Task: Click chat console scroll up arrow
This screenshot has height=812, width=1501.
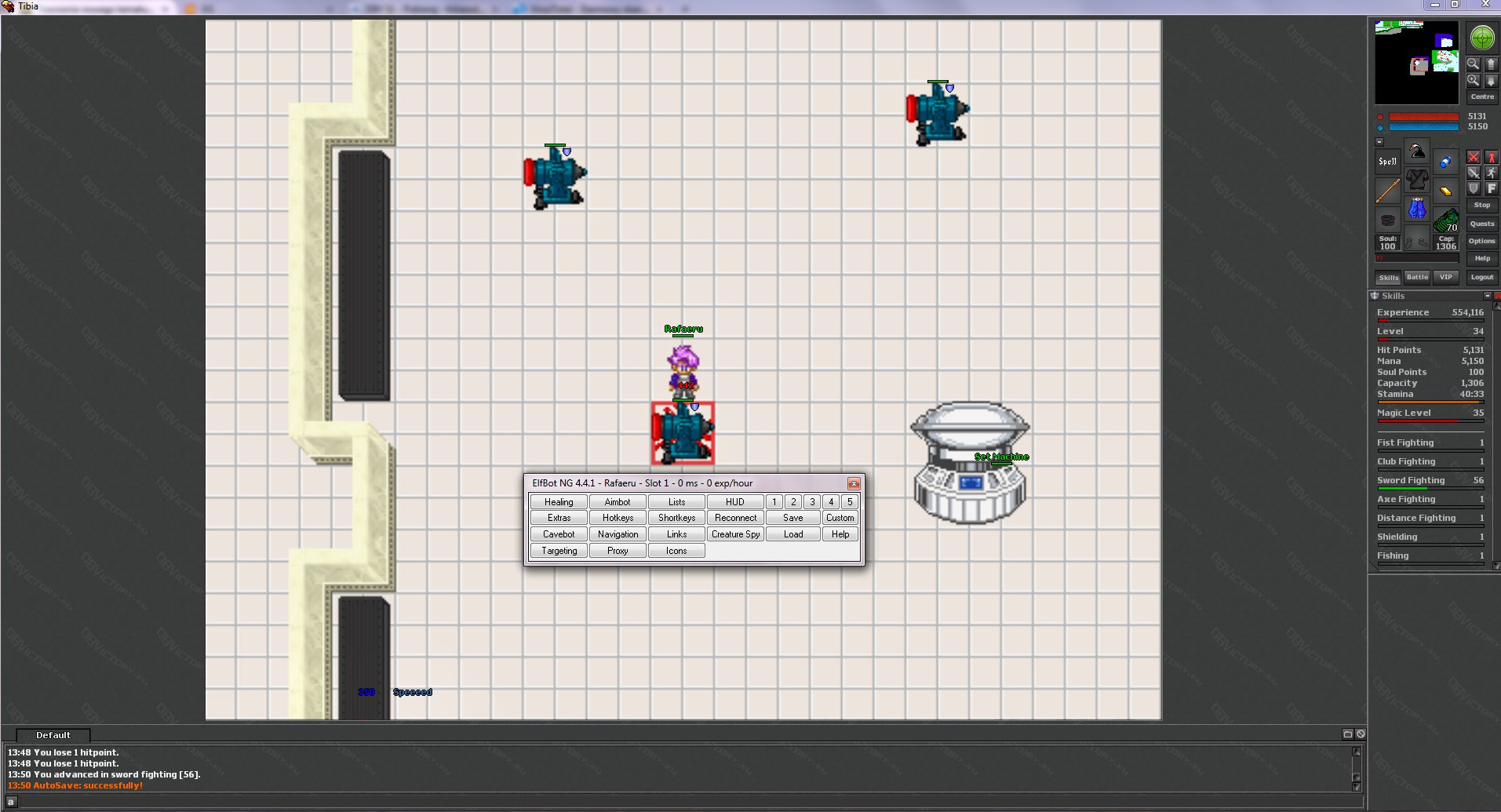Action: tap(1357, 752)
